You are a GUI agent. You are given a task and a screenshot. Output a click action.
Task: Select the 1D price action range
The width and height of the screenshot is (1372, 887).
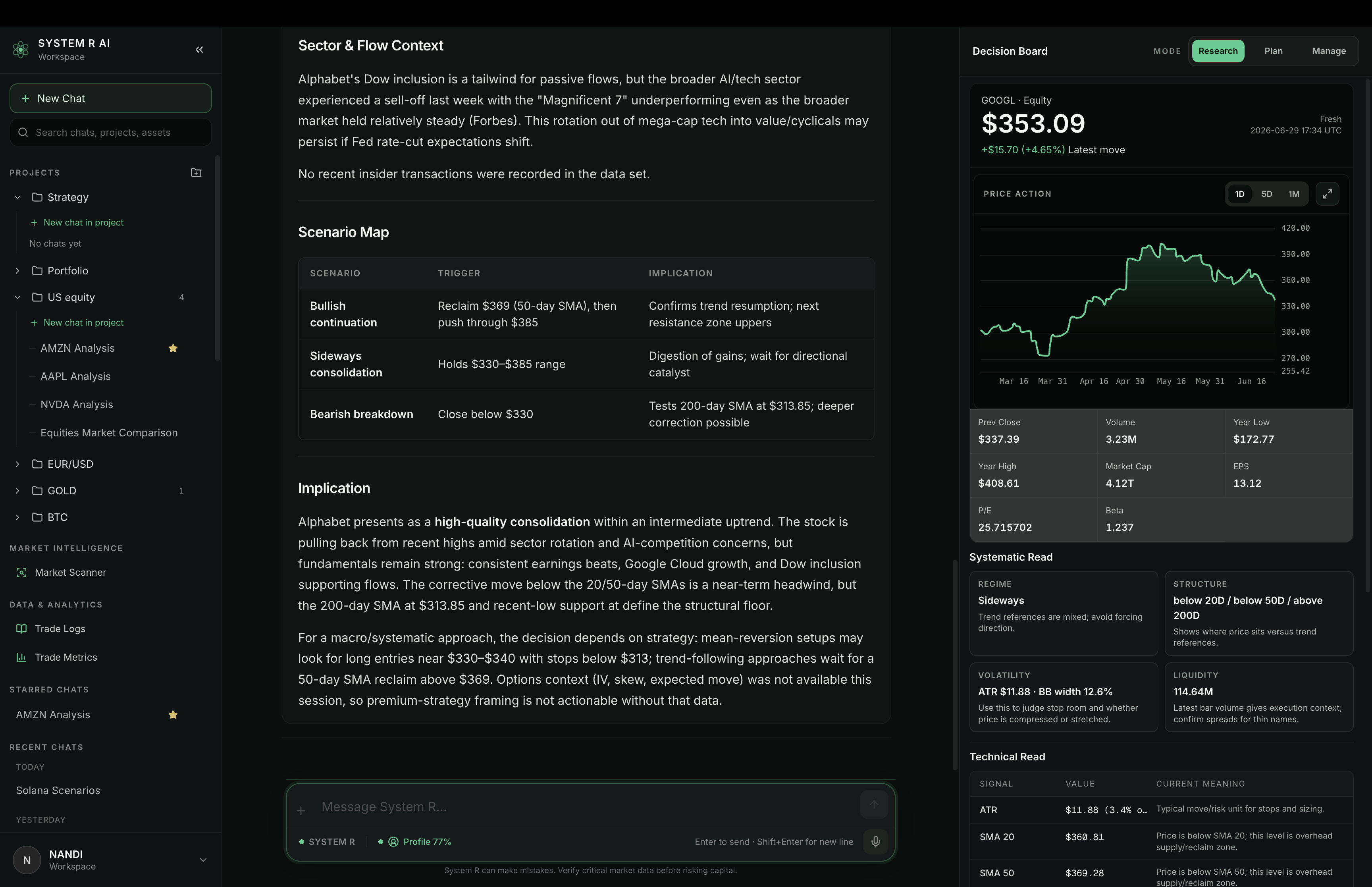pyautogui.click(x=1239, y=193)
